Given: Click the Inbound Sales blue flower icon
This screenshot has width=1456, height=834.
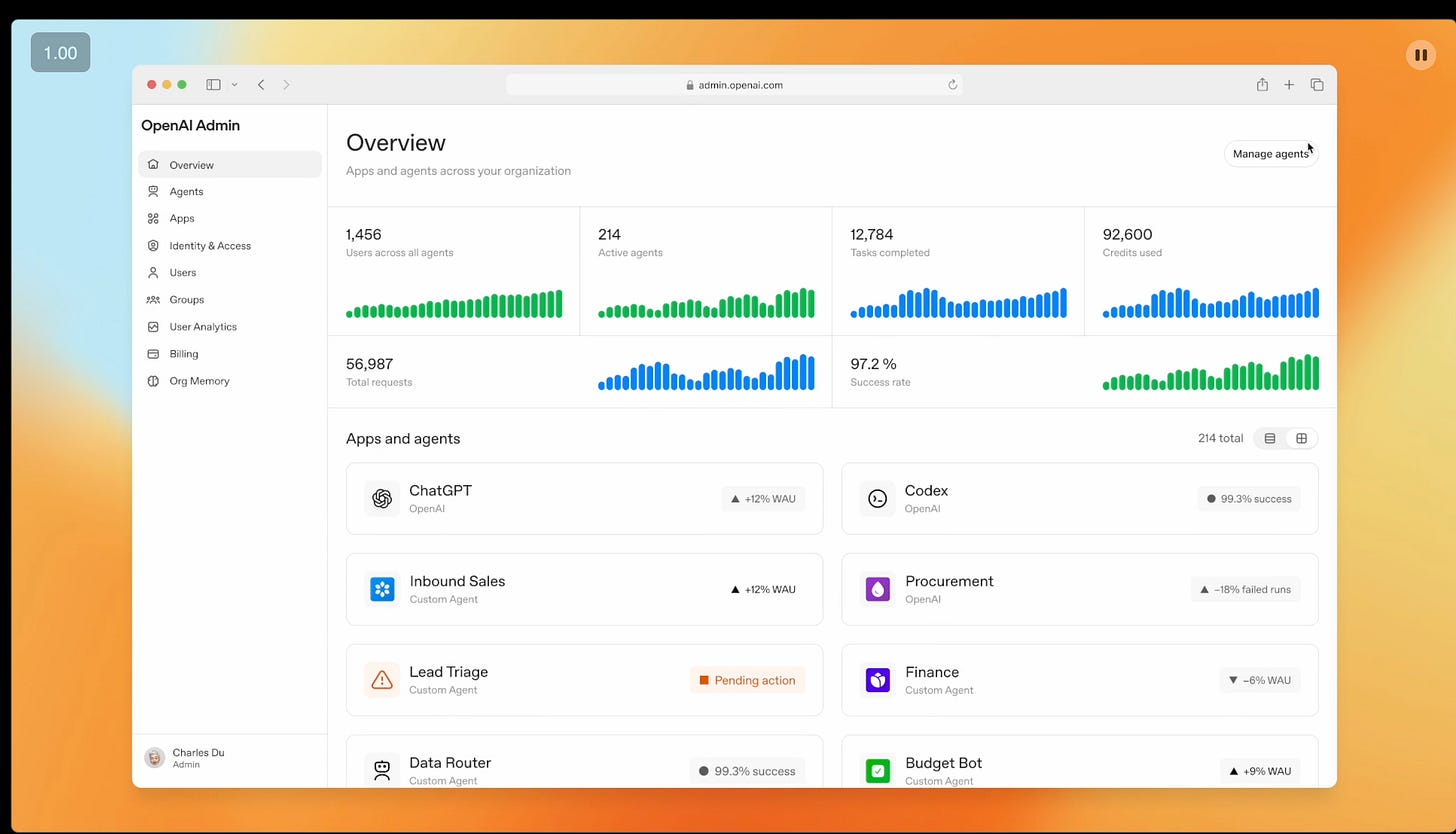Looking at the screenshot, I should click(x=382, y=589).
